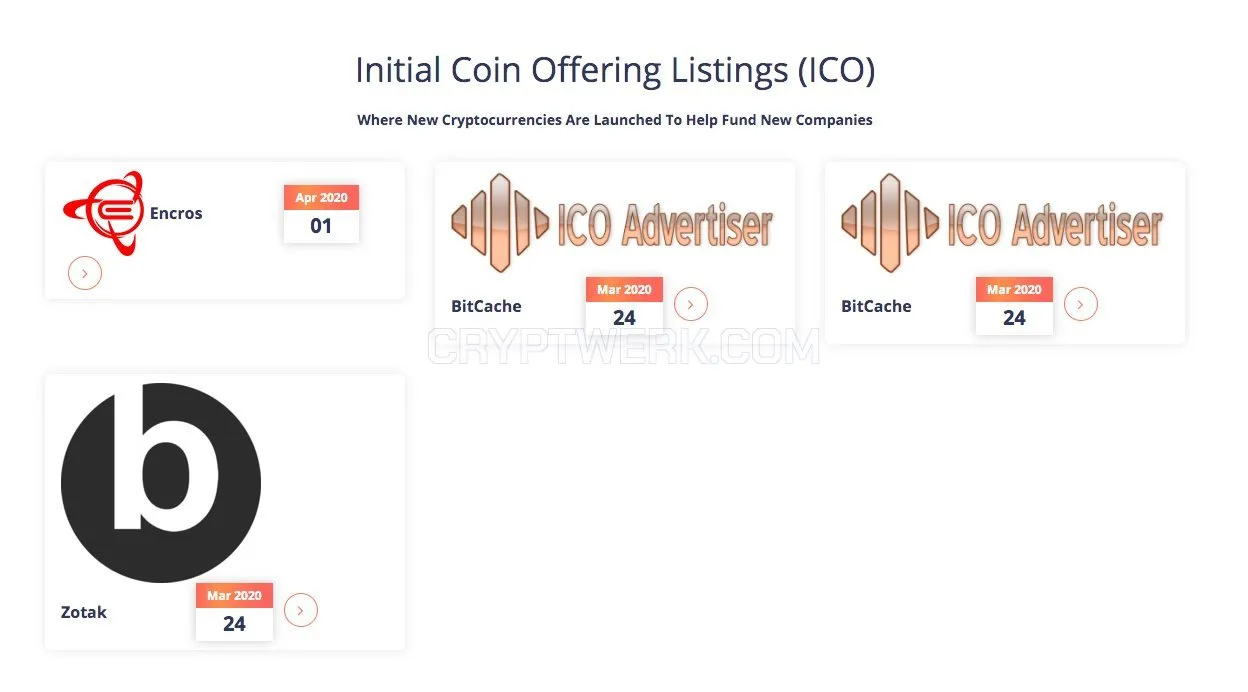The width and height of the screenshot is (1248, 692).
Task: Open BitCache title on card farthest from Encros
Action: coord(876,306)
